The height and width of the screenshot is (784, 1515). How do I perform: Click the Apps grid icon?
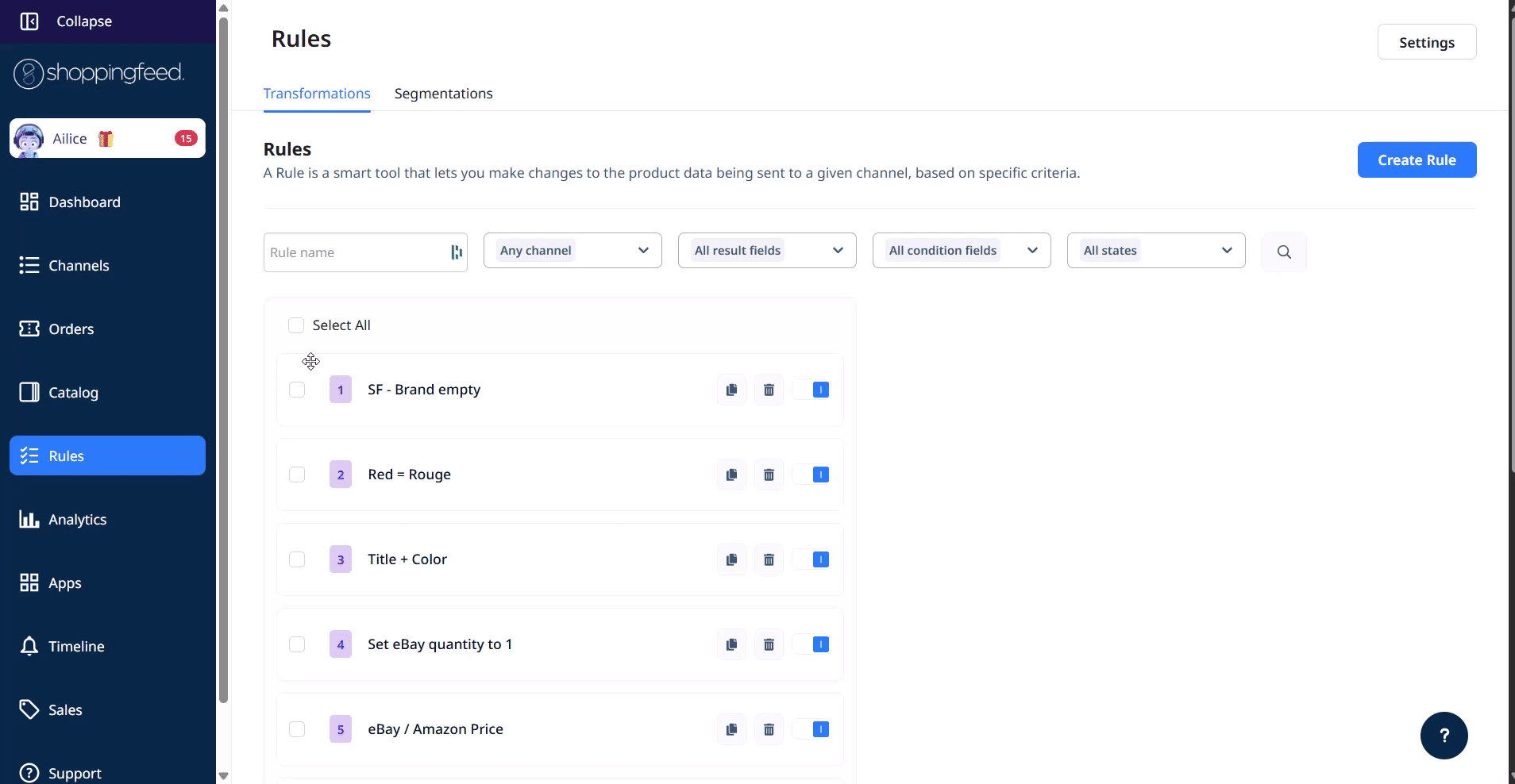(x=29, y=582)
